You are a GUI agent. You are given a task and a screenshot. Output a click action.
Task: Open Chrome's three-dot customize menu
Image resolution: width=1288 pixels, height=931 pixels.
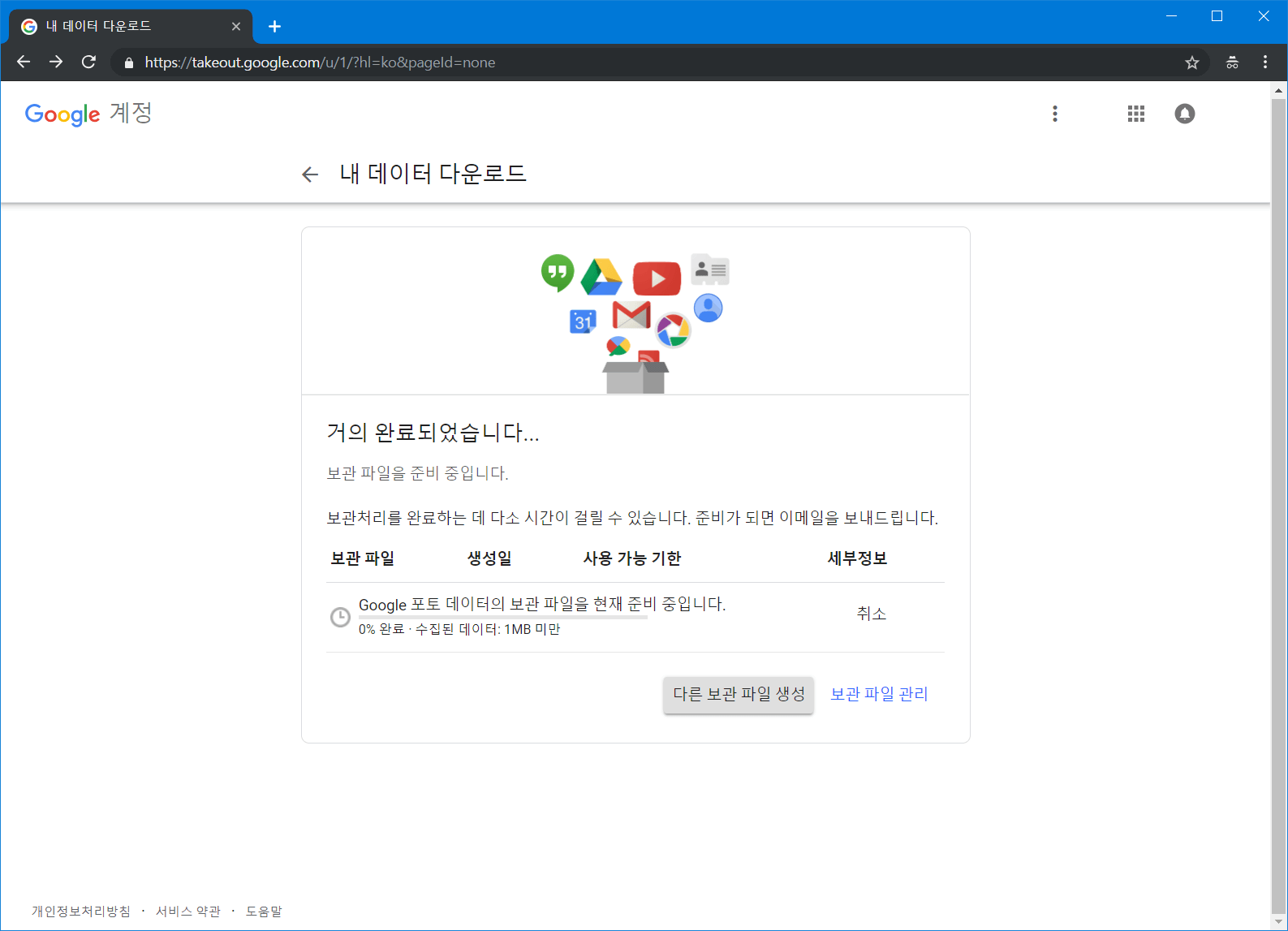tap(1264, 62)
